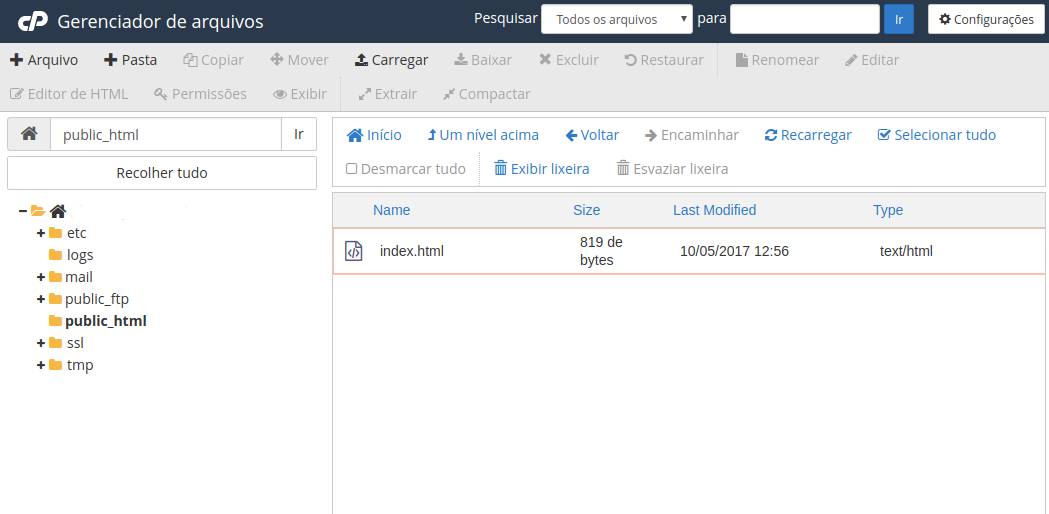This screenshot has height=514, width=1049.
Task: Navigate back using Voltar
Action: (x=592, y=135)
